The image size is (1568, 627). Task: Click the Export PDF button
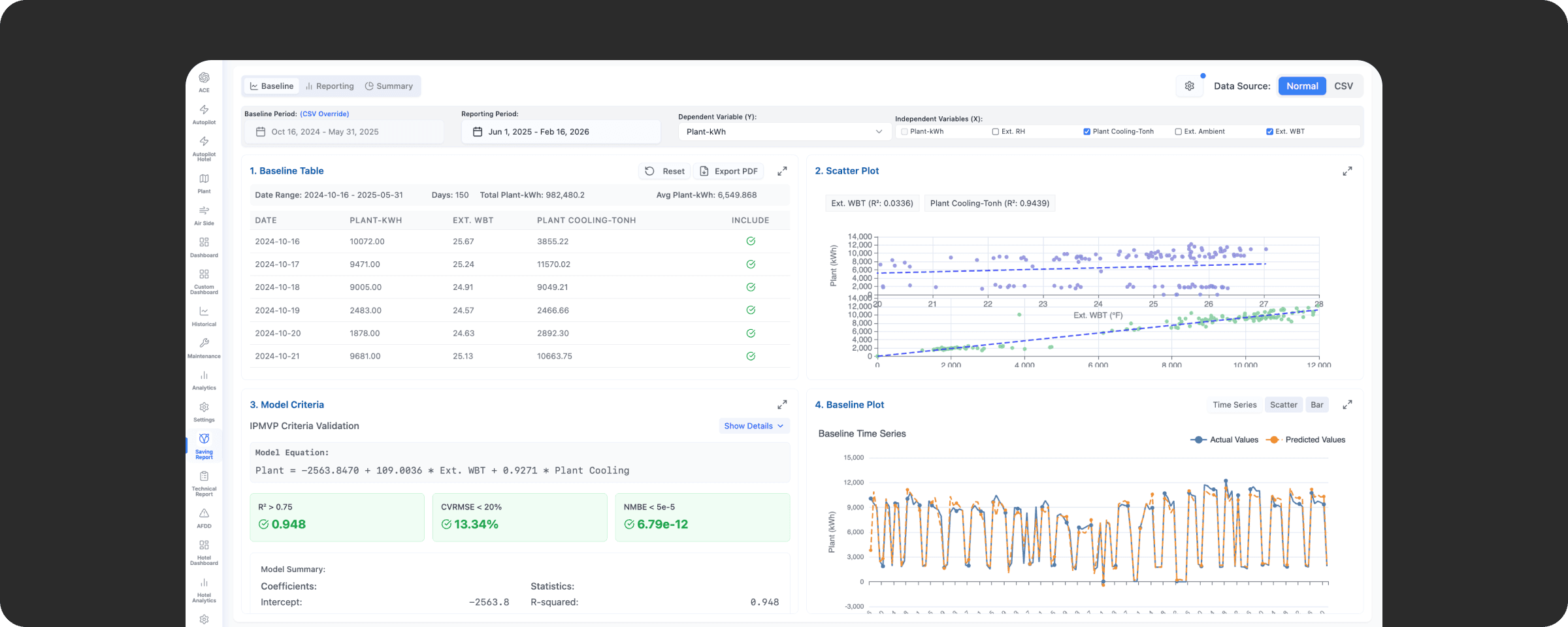tap(728, 171)
